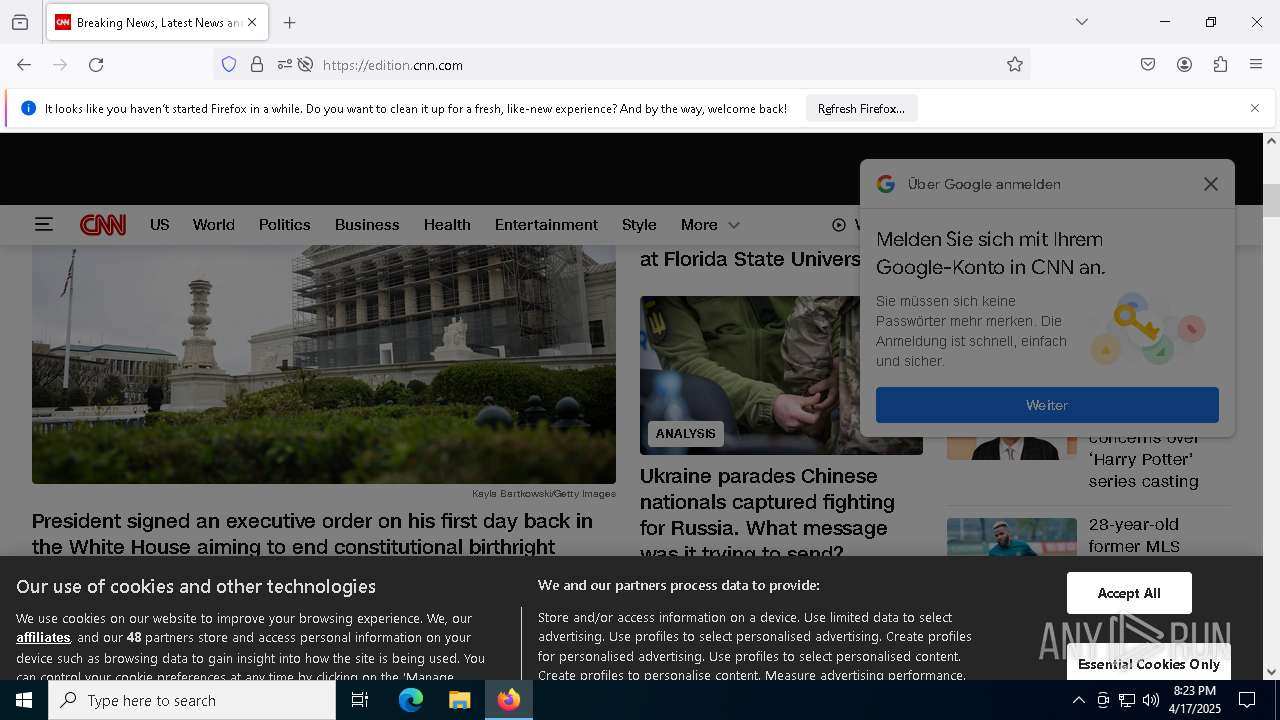Click the page vertical scrollbar thumb

[1271, 200]
